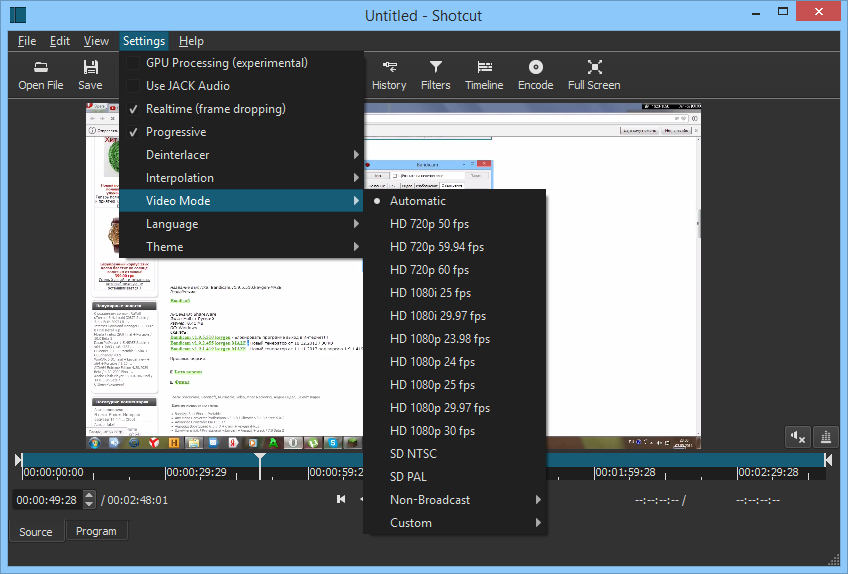Open the File menu
The height and width of the screenshot is (574, 848).
pyautogui.click(x=26, y=41)
